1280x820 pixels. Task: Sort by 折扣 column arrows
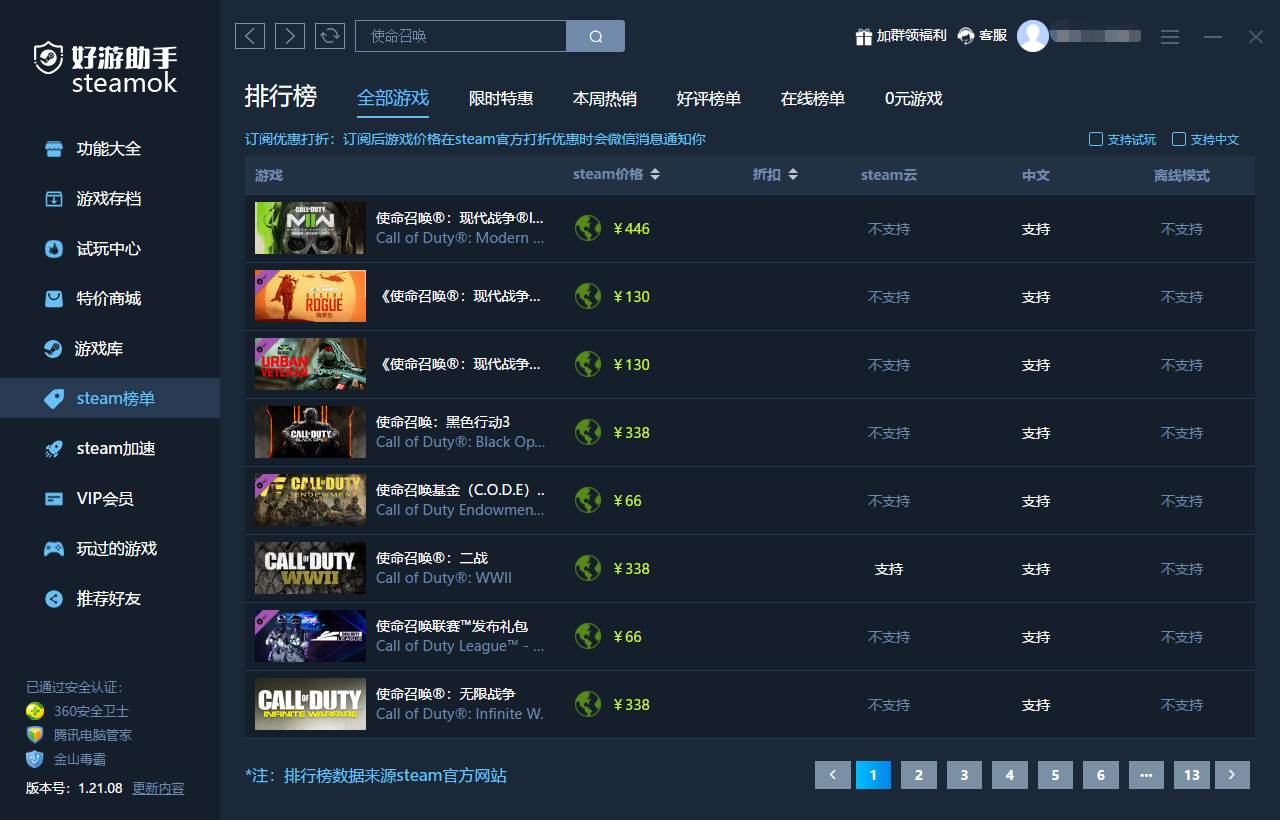[x=793, y=174]
